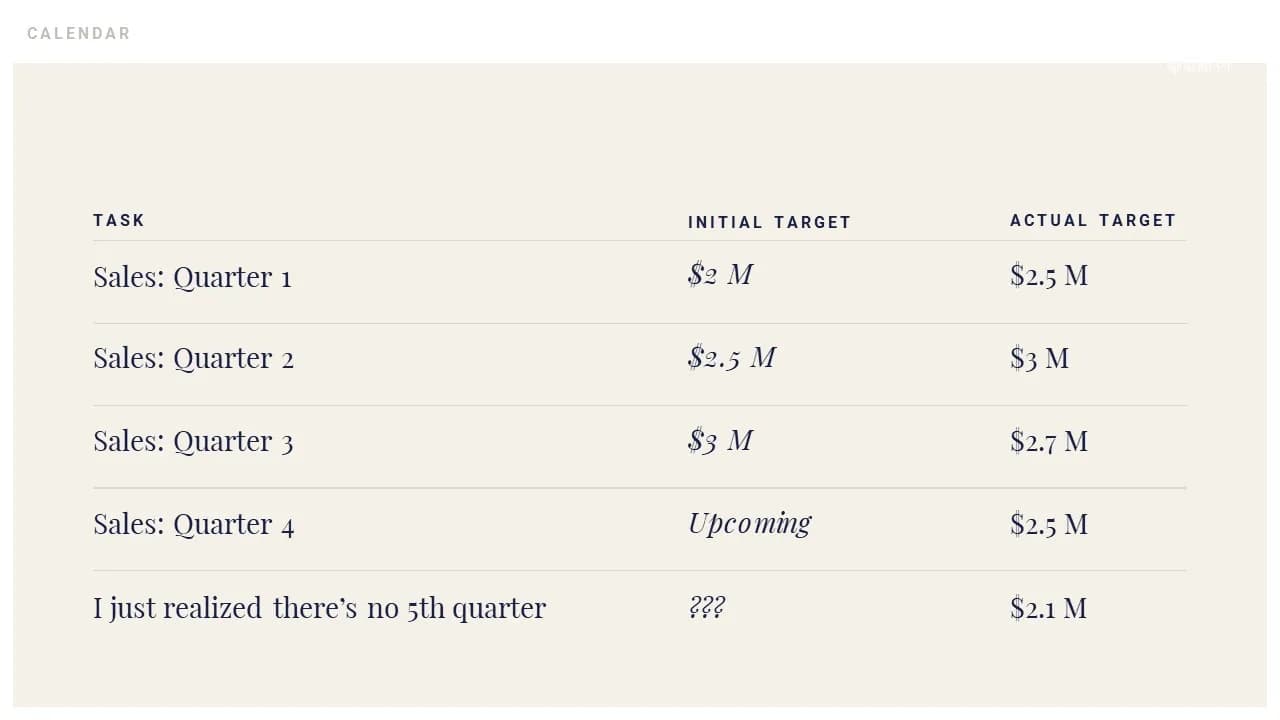
Task: Select the INITIAL TARGET column header
Action: pos(769,222)
